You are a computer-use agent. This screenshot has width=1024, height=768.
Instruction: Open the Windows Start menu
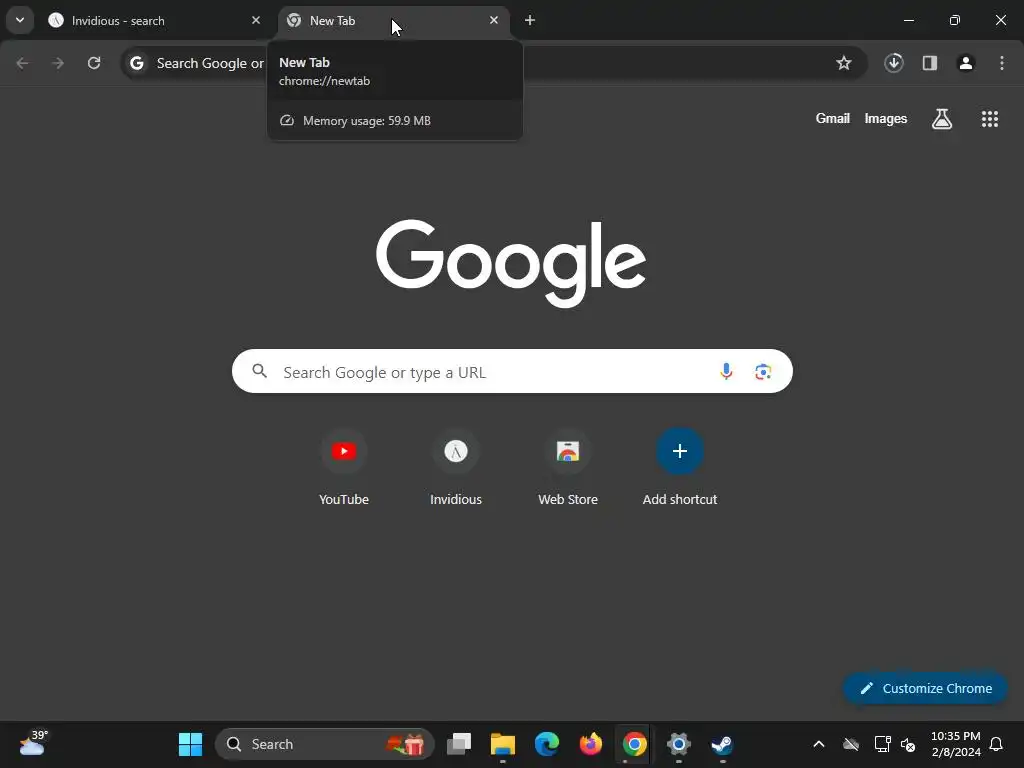(191, 744)
